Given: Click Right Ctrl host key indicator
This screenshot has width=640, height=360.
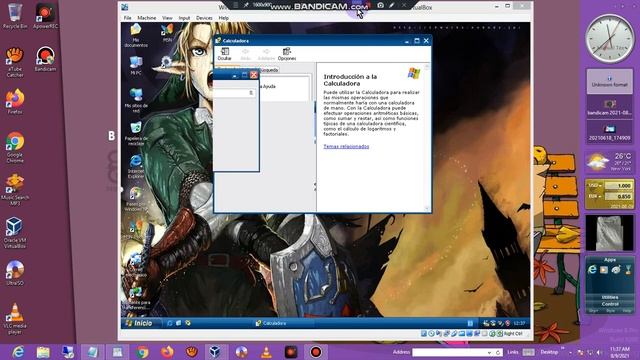Looking at the screenshot, I should click(512, 333).
